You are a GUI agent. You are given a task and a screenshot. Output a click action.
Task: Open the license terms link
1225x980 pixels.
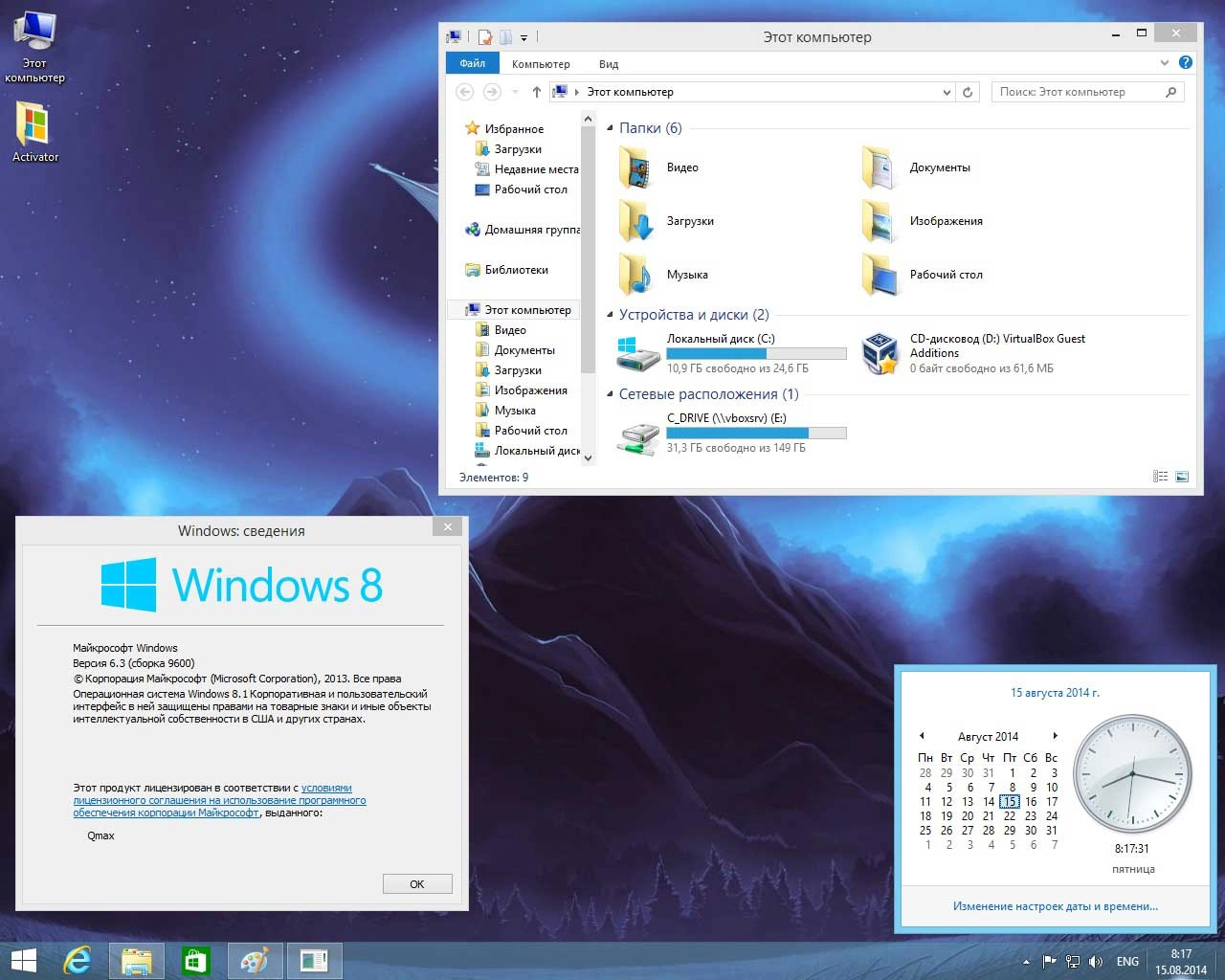click(219, 800)
